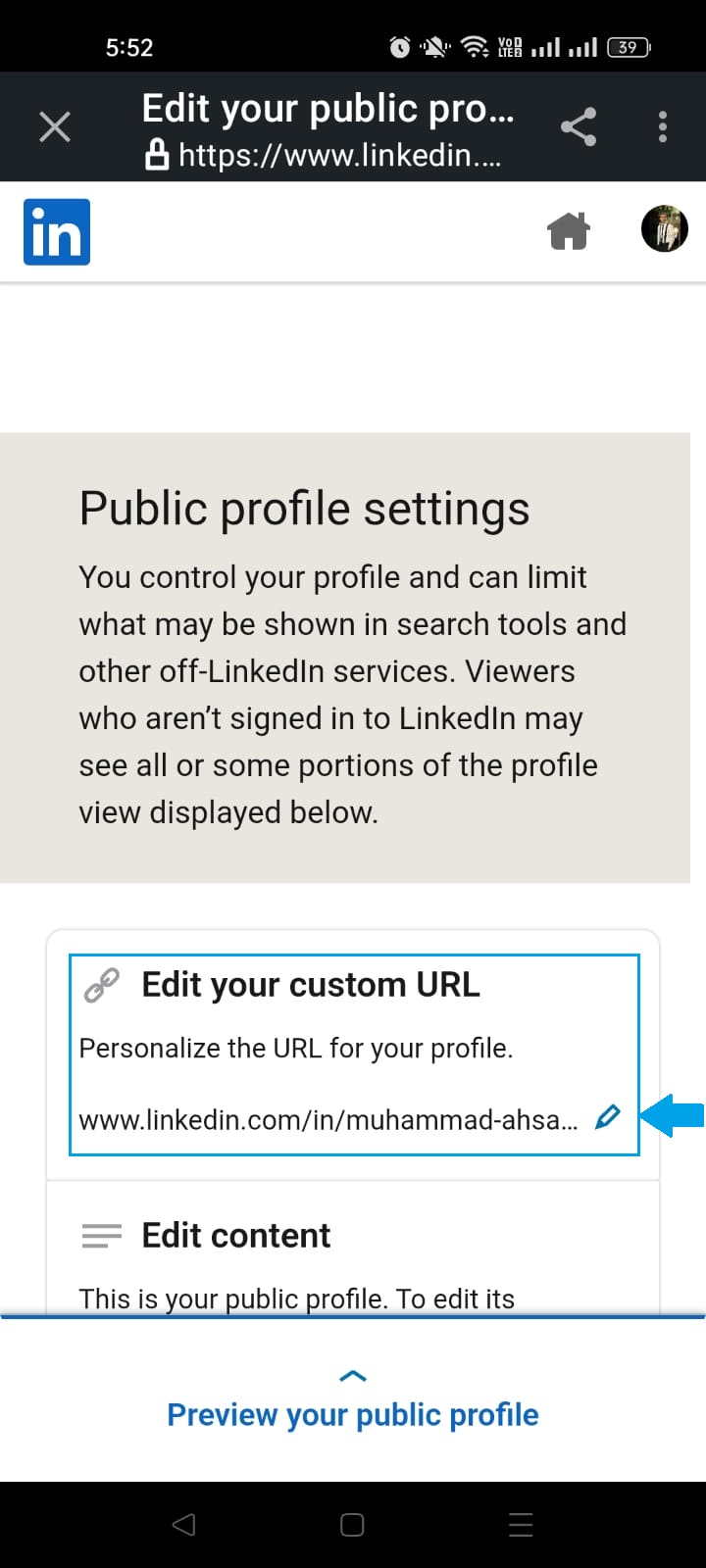Collapse the preview panel using the chevron
Viewport: 706px width, 1568px height.
[352, 1376]
